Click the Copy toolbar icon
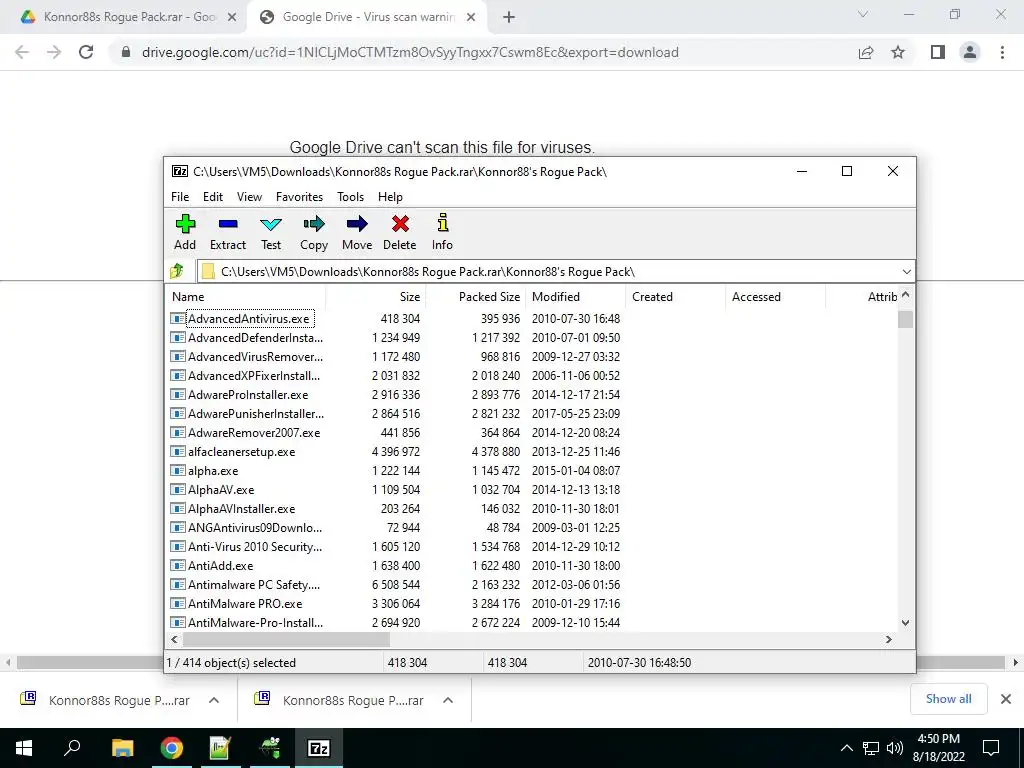The image size is (1024, 768). click(314, 232)
